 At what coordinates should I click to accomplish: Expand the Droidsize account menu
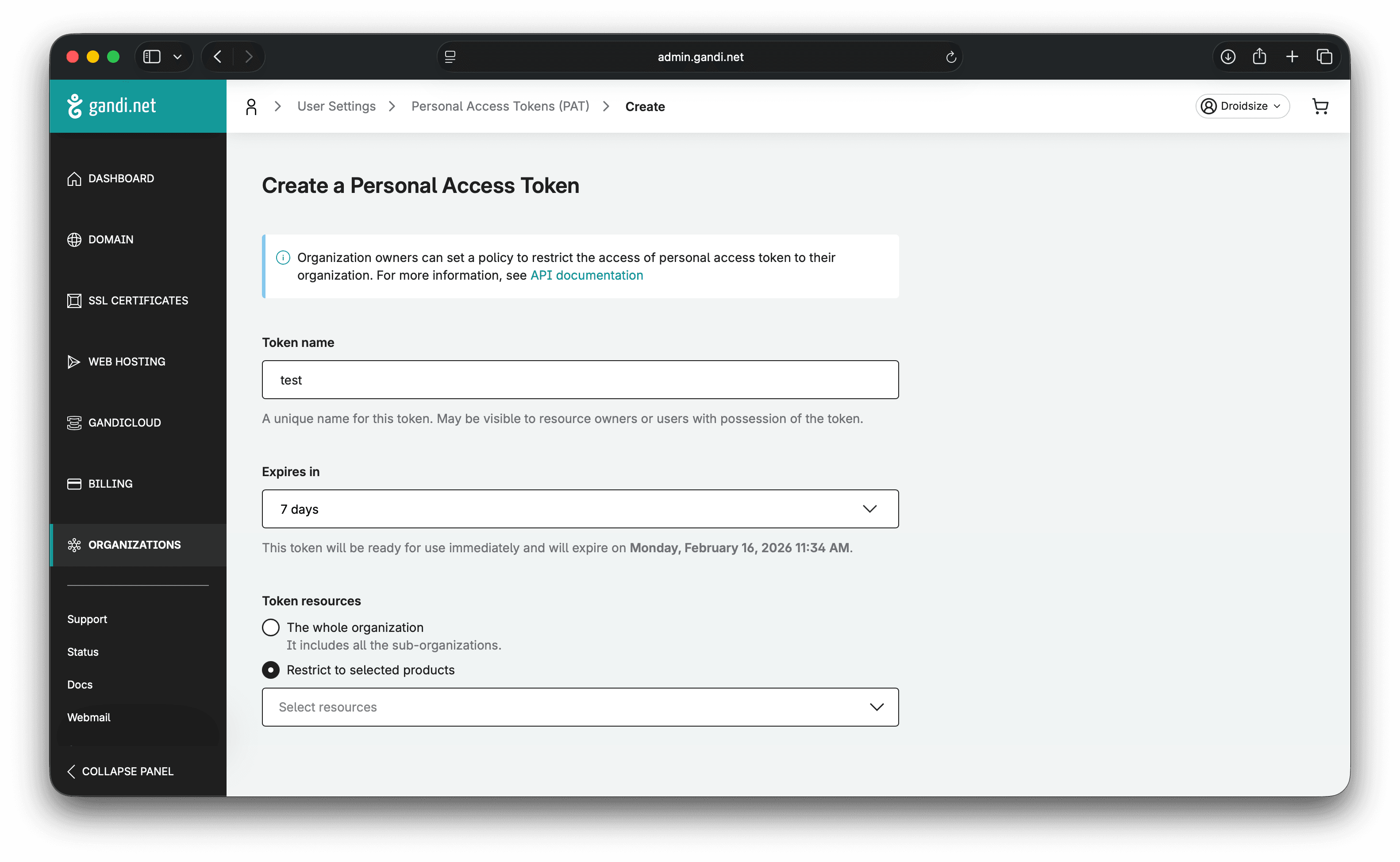tap(1242, 106)
